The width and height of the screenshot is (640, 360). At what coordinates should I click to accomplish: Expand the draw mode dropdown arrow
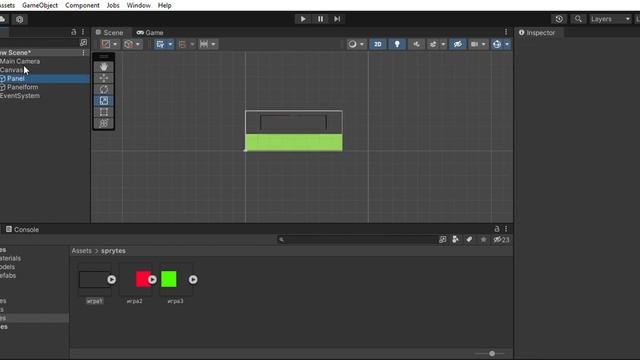[x=362, y=44]
